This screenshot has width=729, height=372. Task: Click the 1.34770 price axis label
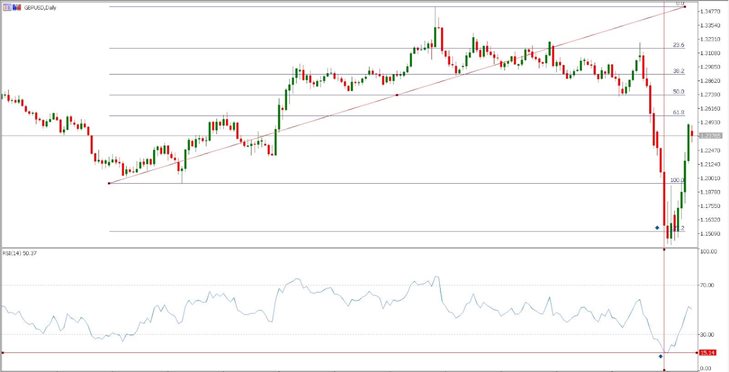tap(711, 11)
